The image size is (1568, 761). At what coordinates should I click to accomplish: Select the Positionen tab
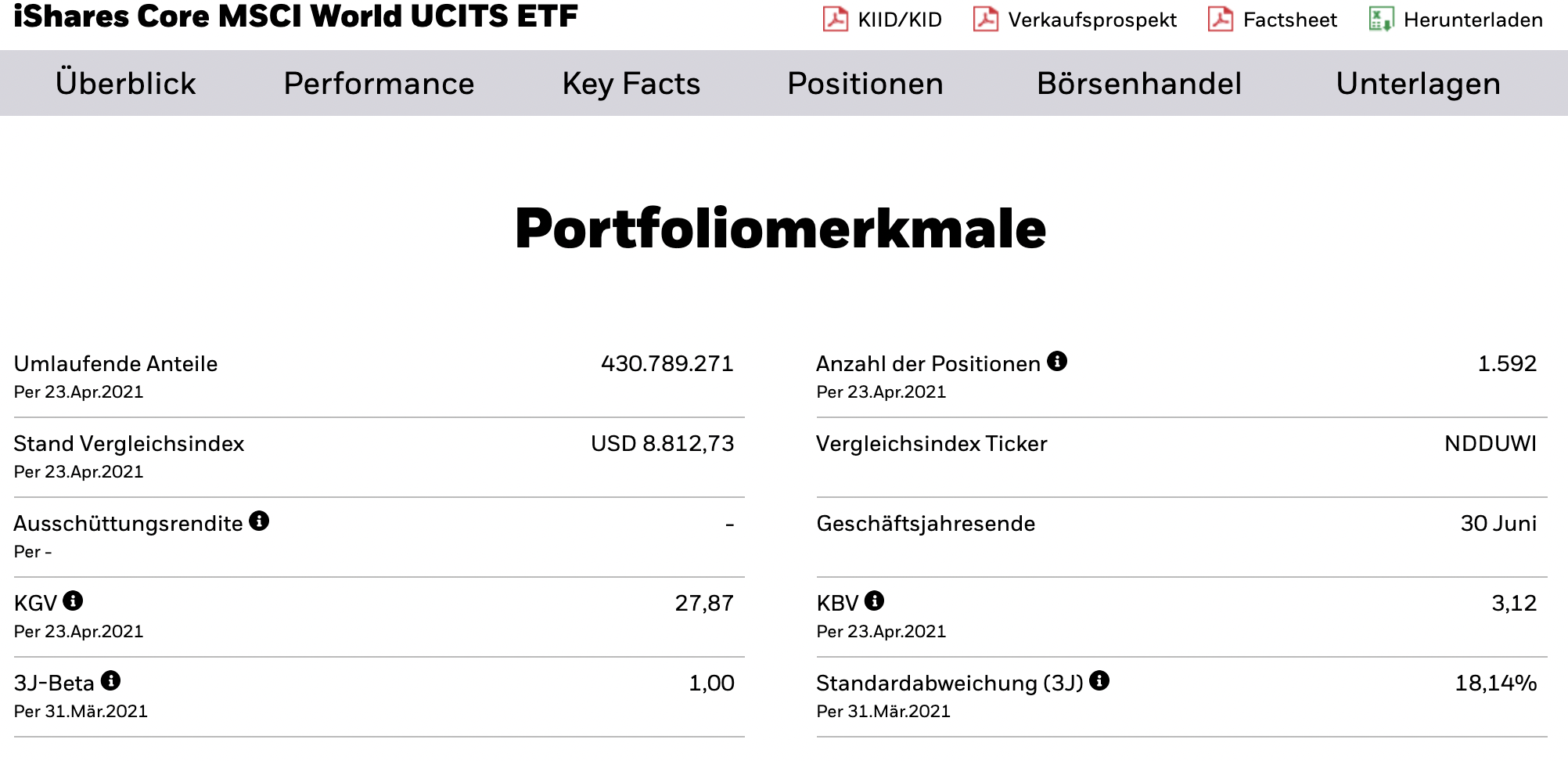tap(865, 84)
